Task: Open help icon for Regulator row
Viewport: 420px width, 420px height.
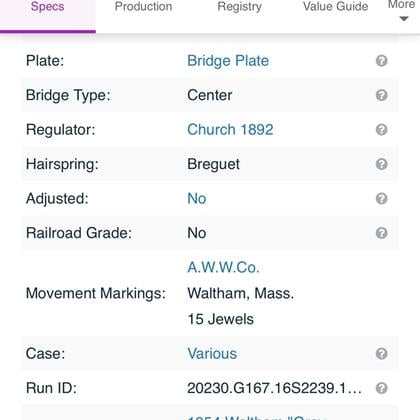Action: click(381, 130)
